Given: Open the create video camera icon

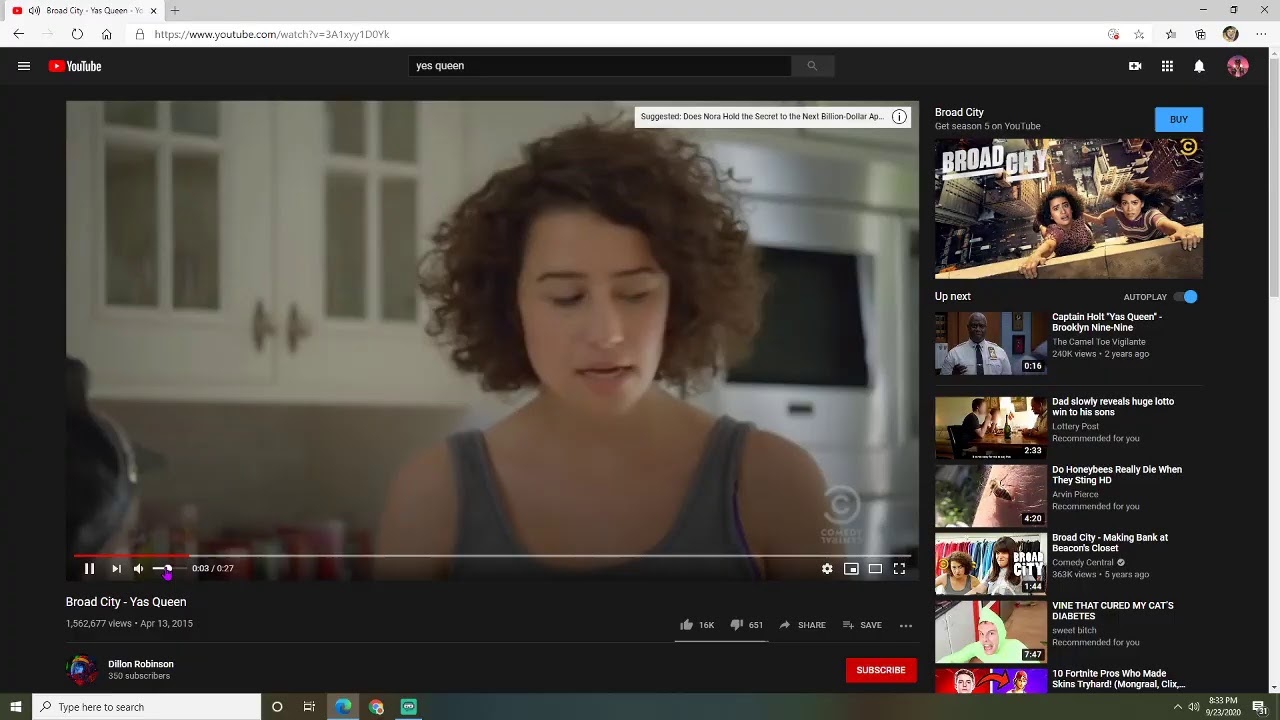Looking at the screenshot, I should click(1135, 66).
